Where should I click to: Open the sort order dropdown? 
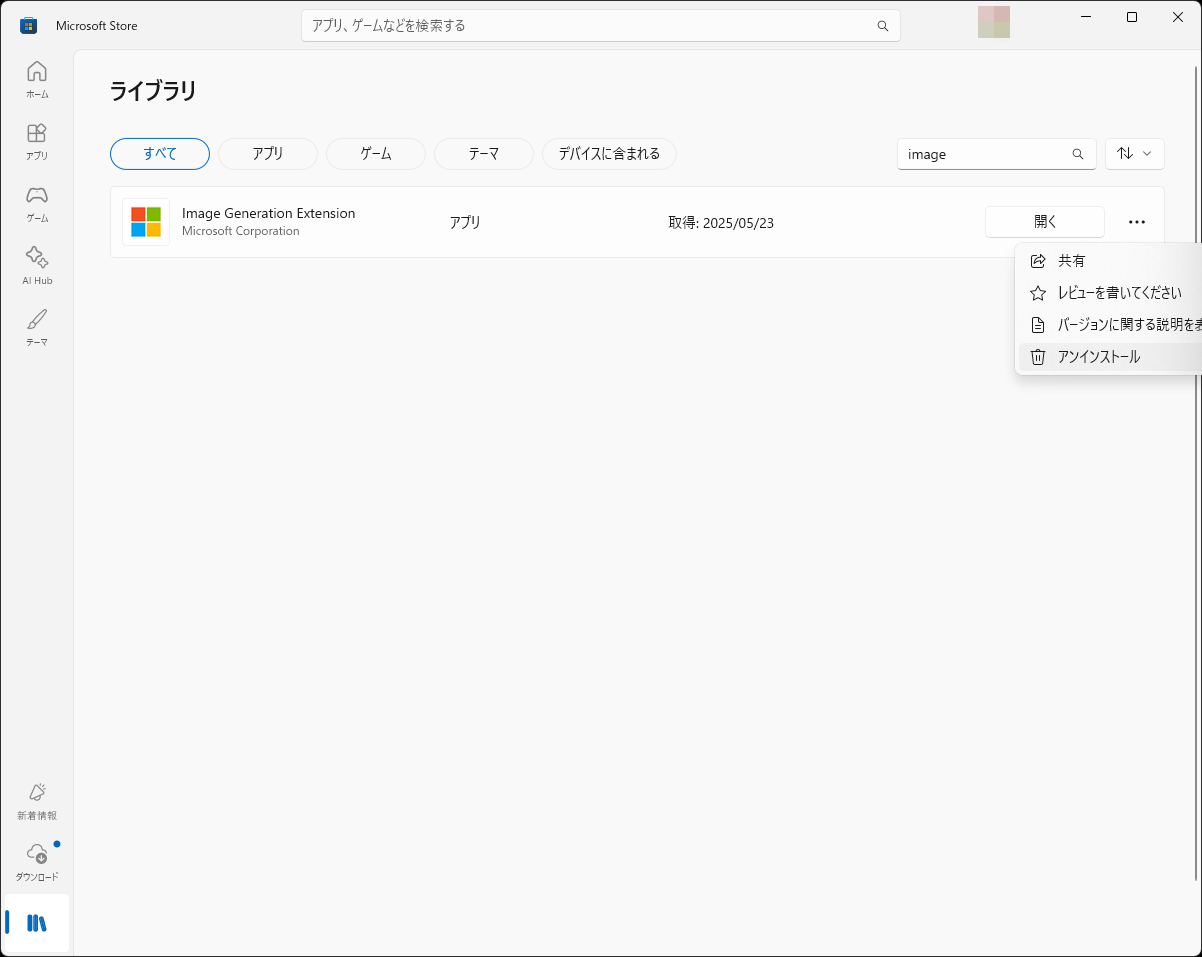pyautogui.click(x=1135, y=154)
